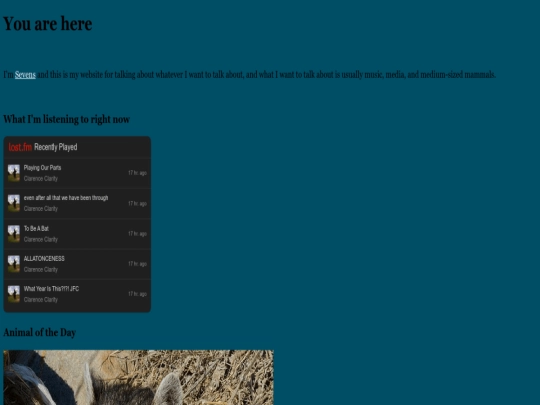Click the Animal of the Day heading
This screenshot has height=405, width=540.
click(40, 332)
